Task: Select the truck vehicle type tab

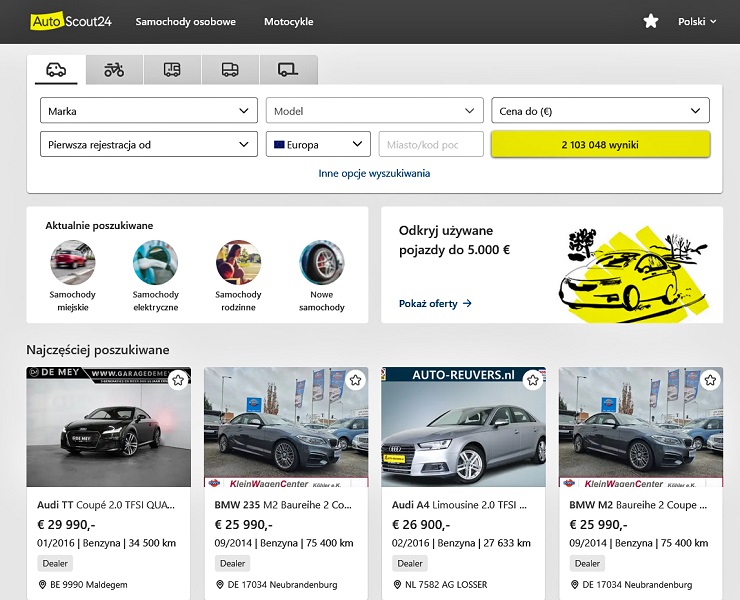Action: [x=230, y=70]
